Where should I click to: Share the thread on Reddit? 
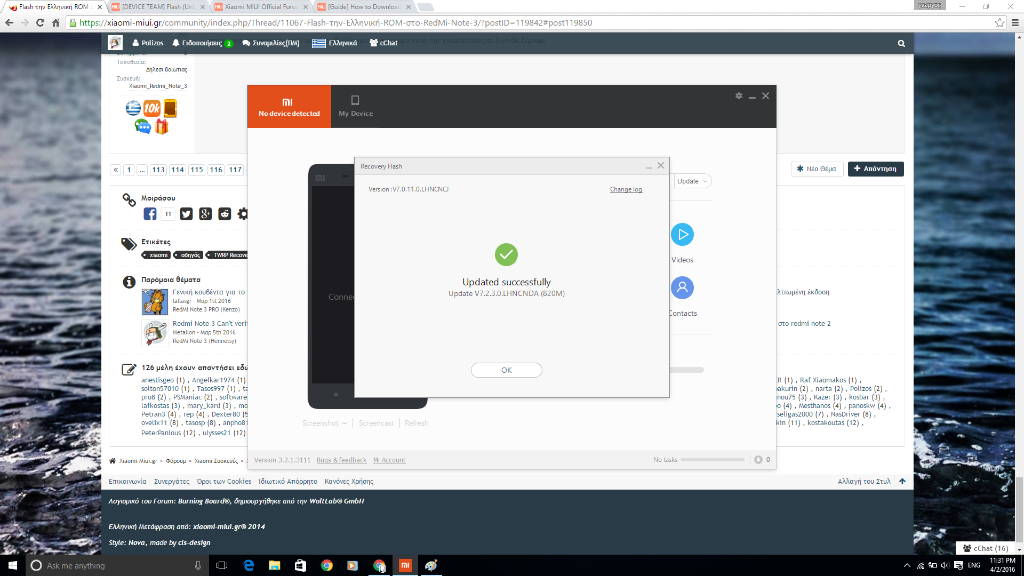(225, 214)
